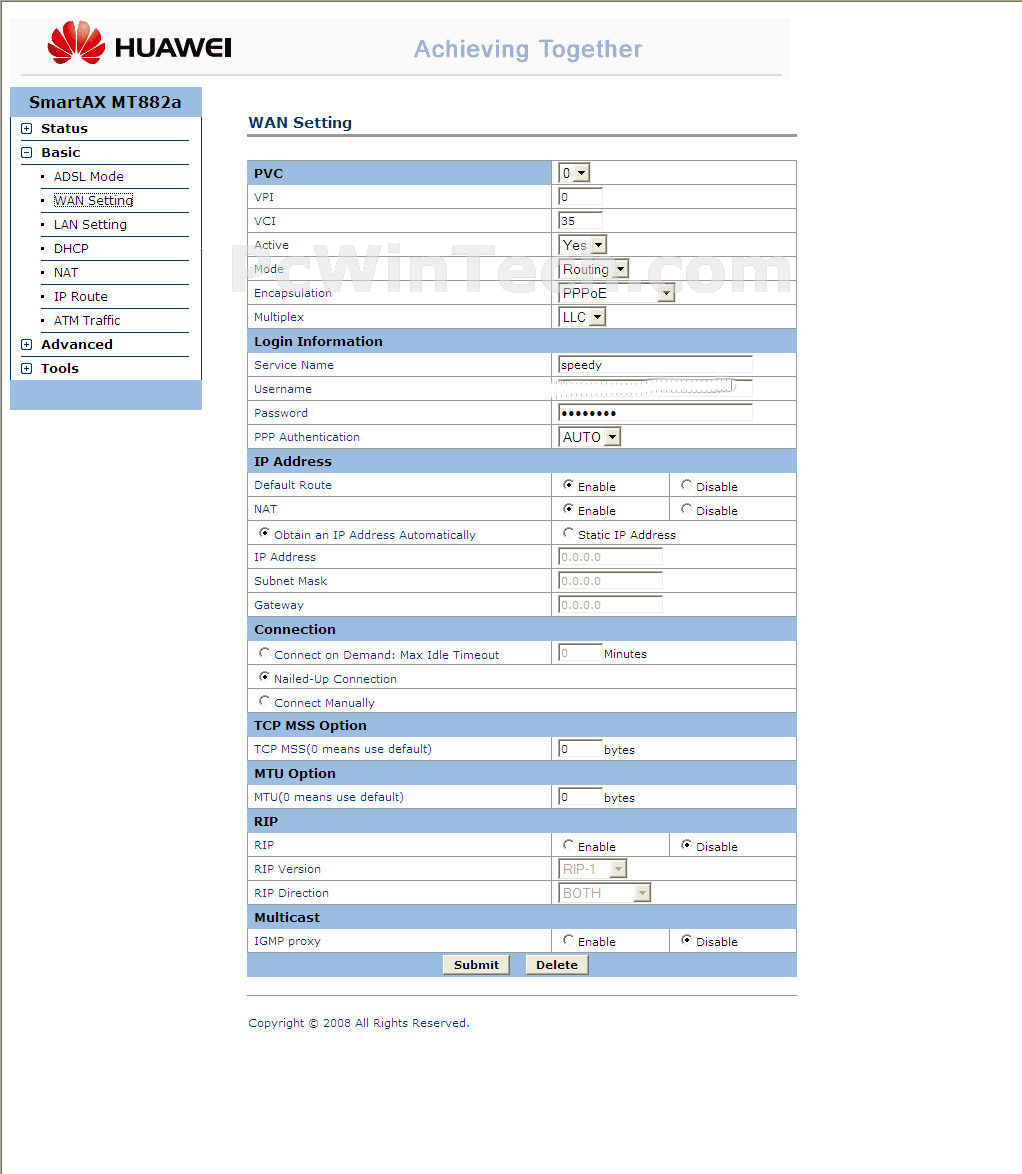Click the WAN Setting page heading
This screenshot has height=1174, width=1022.
point(300,123)
